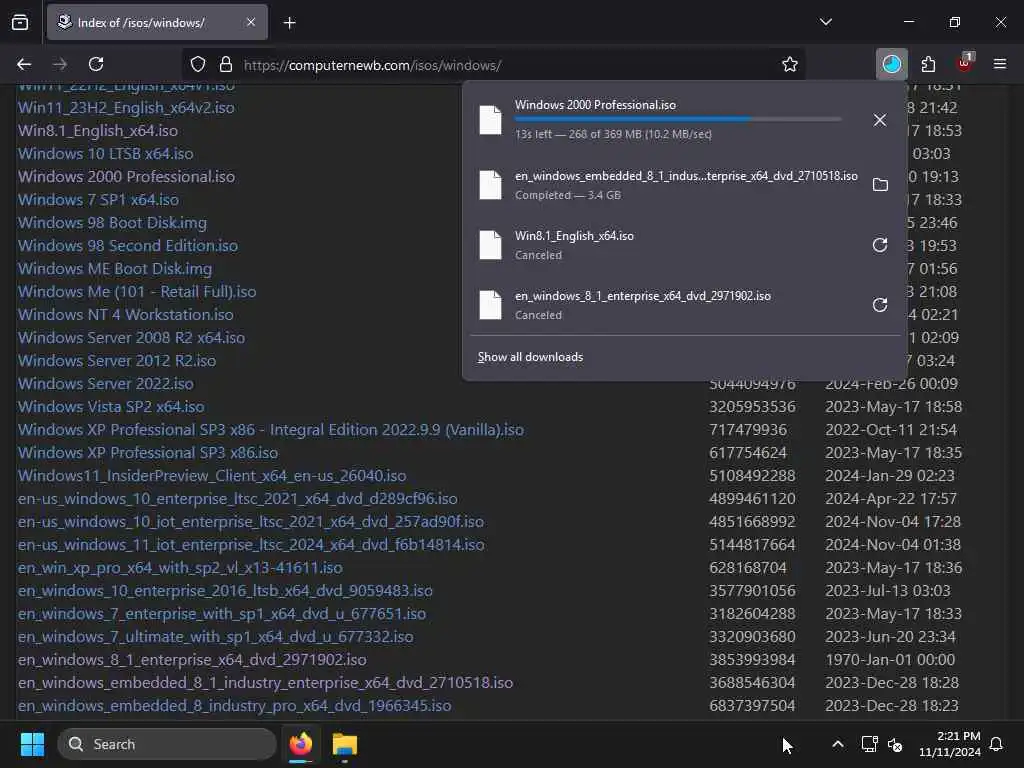The width and height of the screenshot is (1024, 768).
Task: Open en_windows_embedded_8_1_industry_enterprise iso page link
Action: pyautogui.click(x=266, y=682)
